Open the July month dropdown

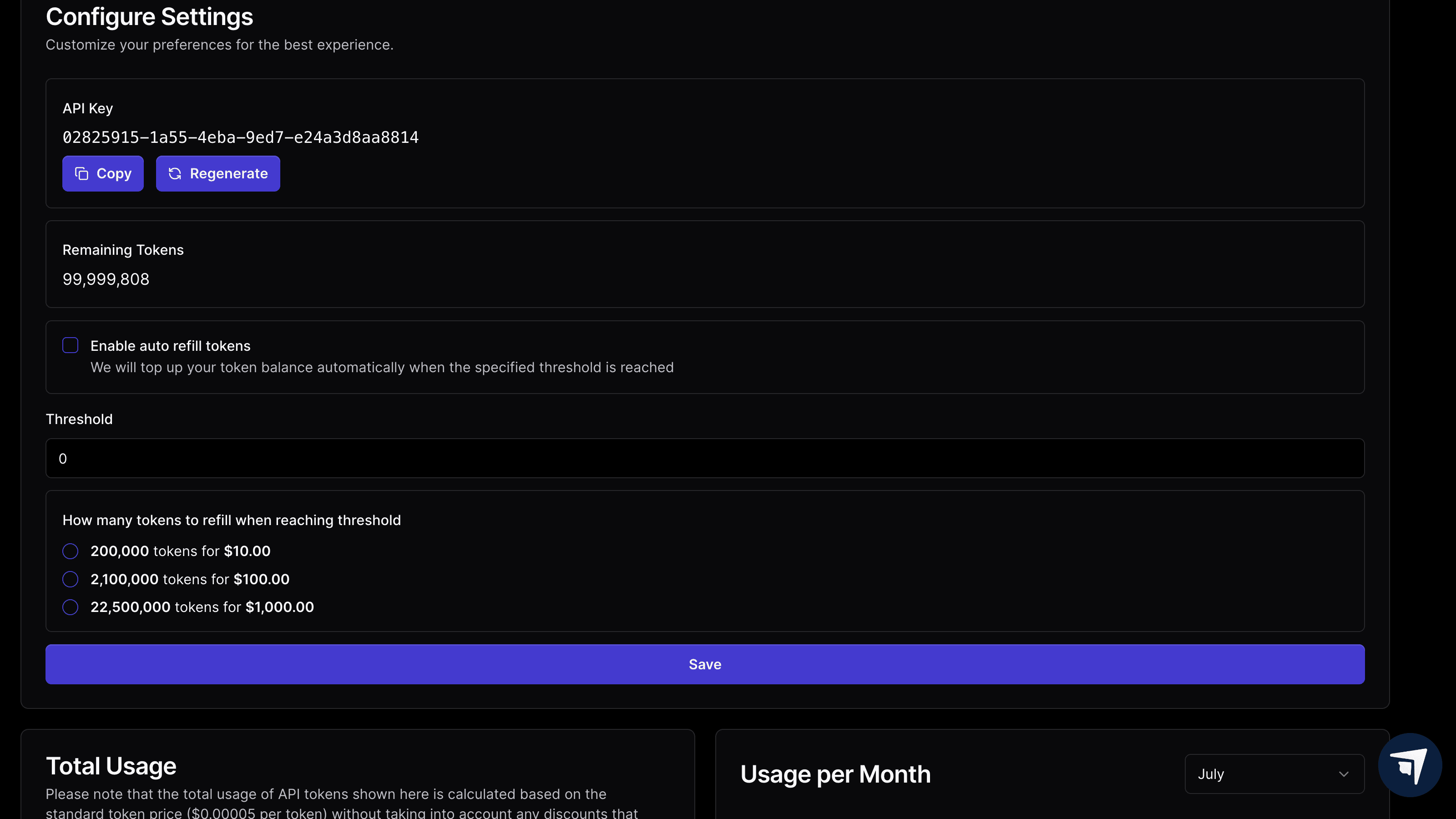click(1274, 774)
